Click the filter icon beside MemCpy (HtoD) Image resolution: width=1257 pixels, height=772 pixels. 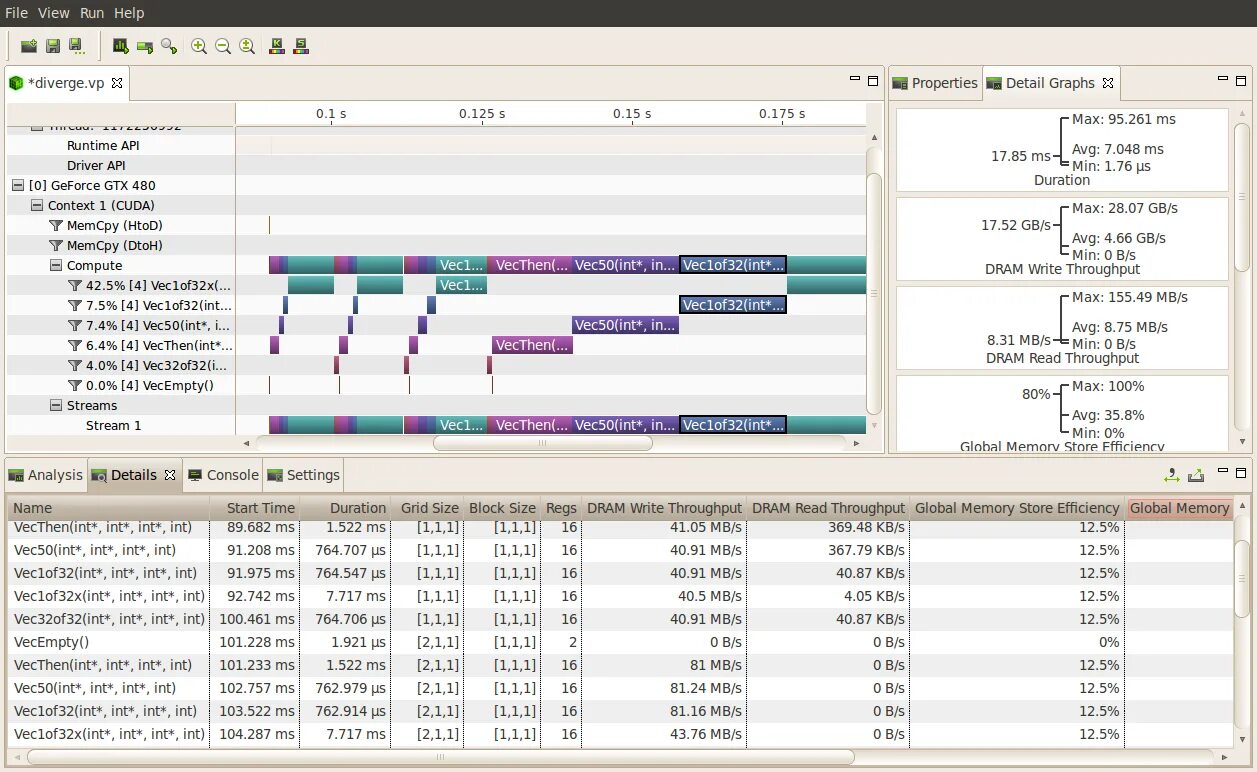click(x=56, y=225)
